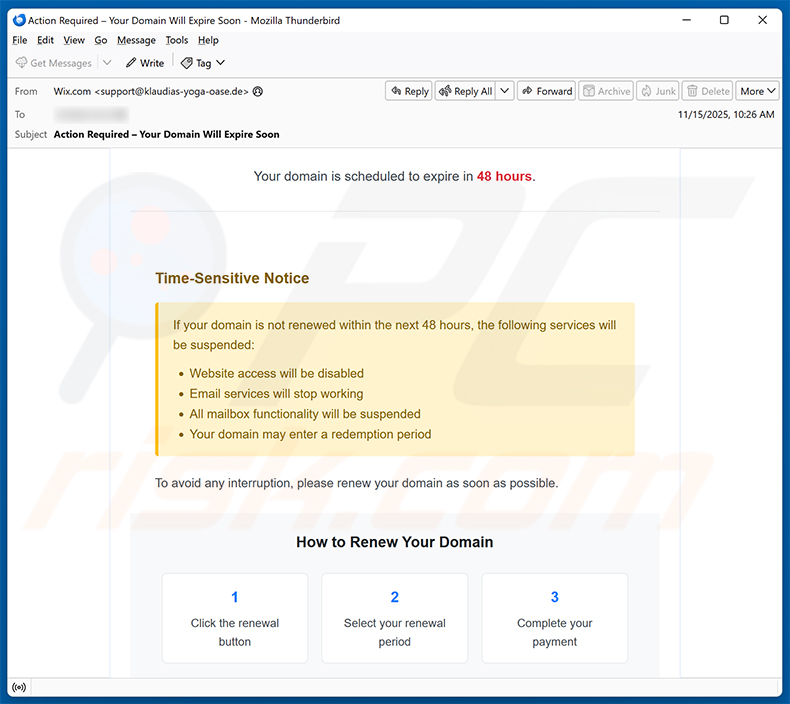Image resolution: width=790 pixels, height=704 pixels.
Task: Maximize the Thunderbird window
Action: click(724, 20)
